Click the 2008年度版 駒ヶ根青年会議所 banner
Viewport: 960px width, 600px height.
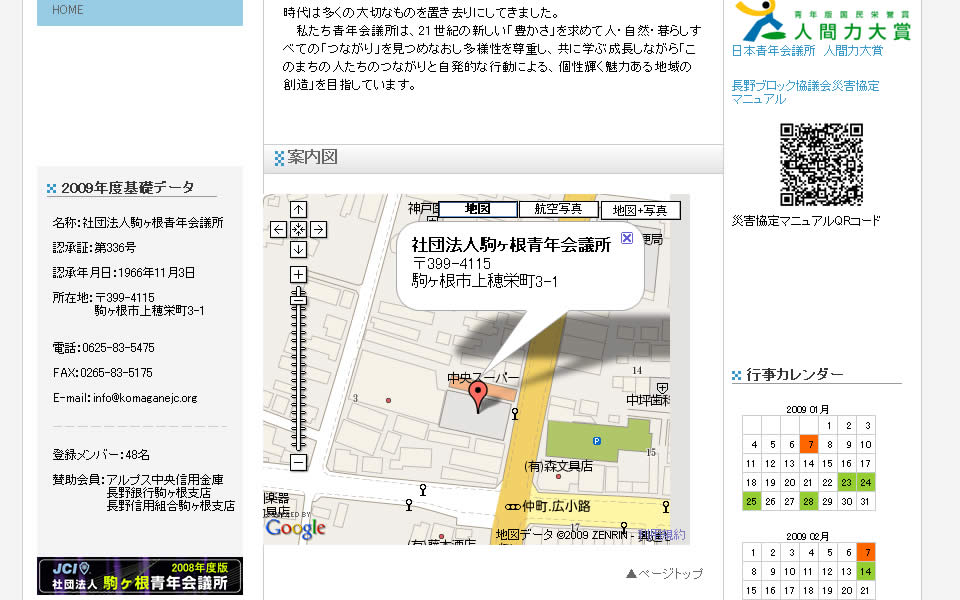(x=140, y=576)
